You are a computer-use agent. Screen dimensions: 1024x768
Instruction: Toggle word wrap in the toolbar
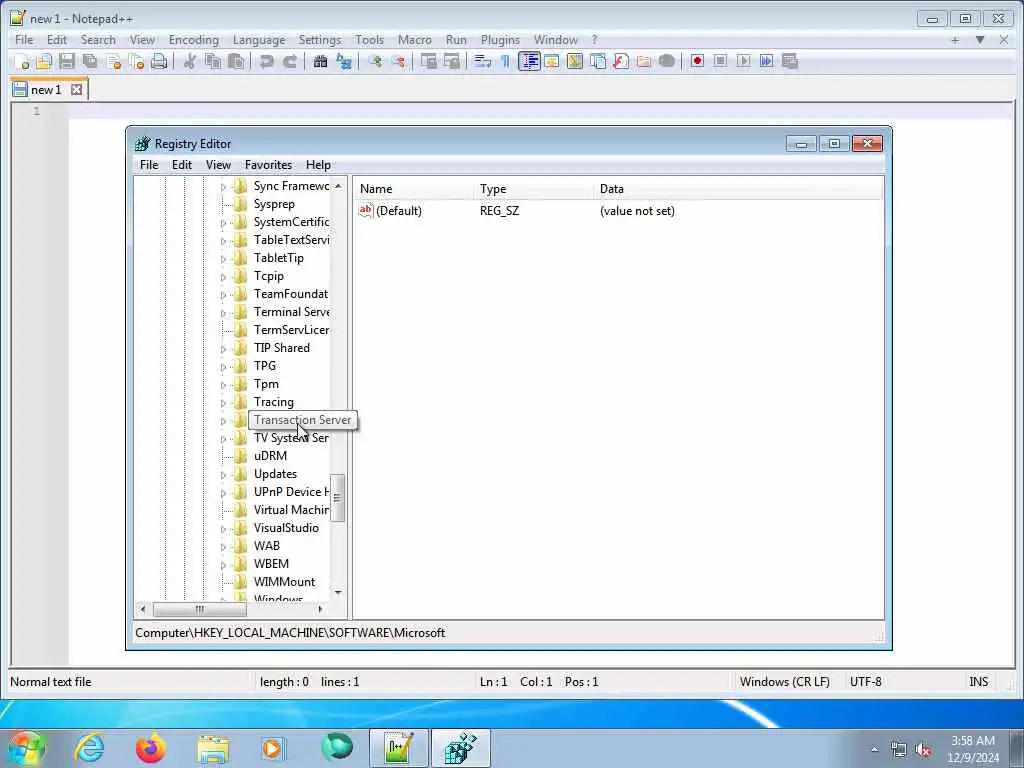[x=482, y=61]
